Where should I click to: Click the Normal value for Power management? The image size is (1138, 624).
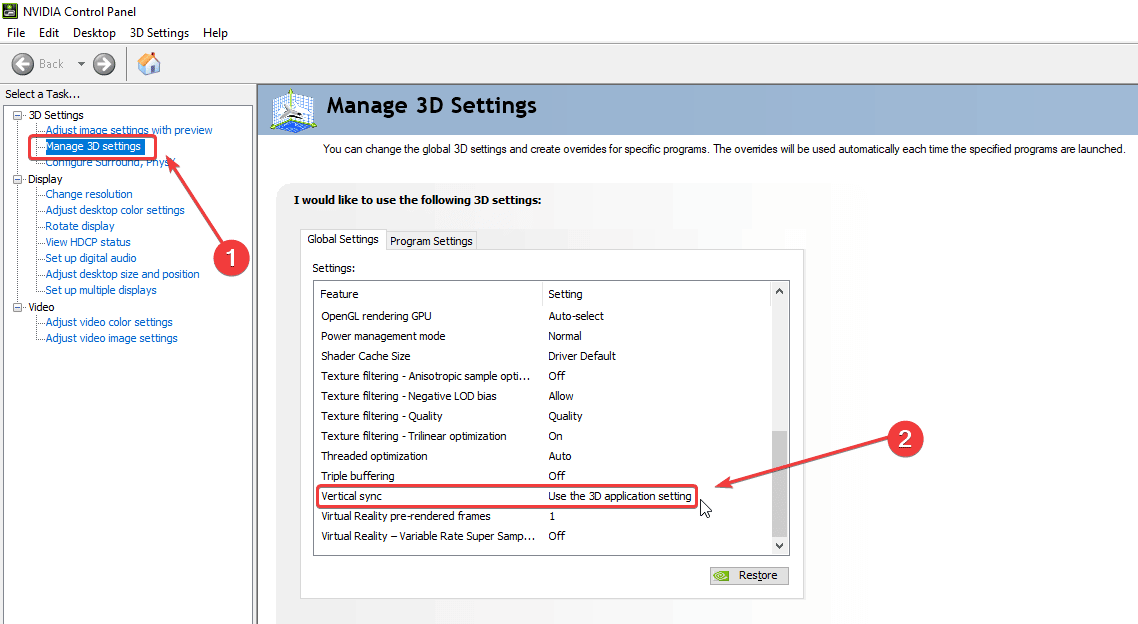pos(565,336)
